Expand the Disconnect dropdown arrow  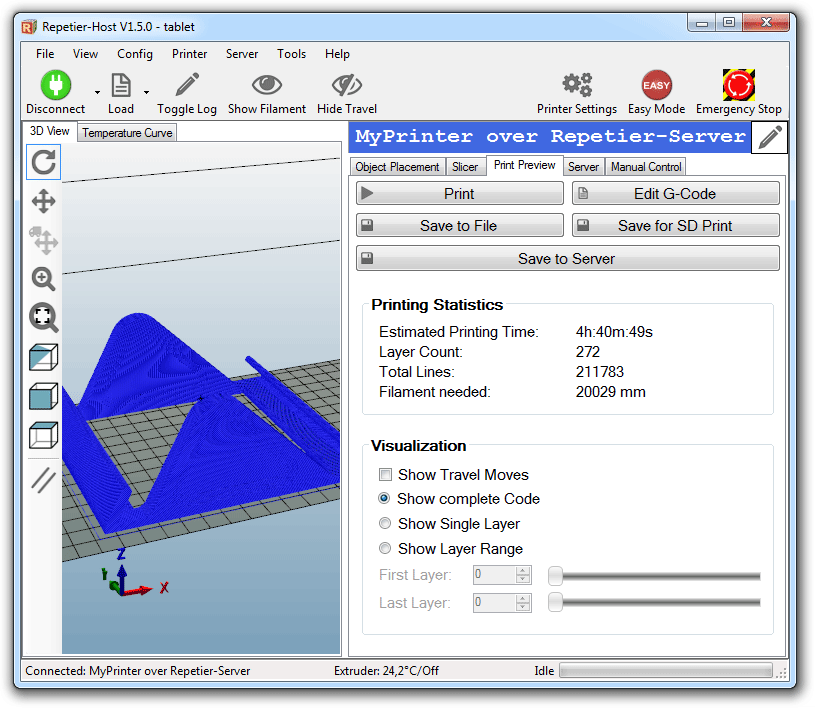pyautogui.click(x=97, y=92)
